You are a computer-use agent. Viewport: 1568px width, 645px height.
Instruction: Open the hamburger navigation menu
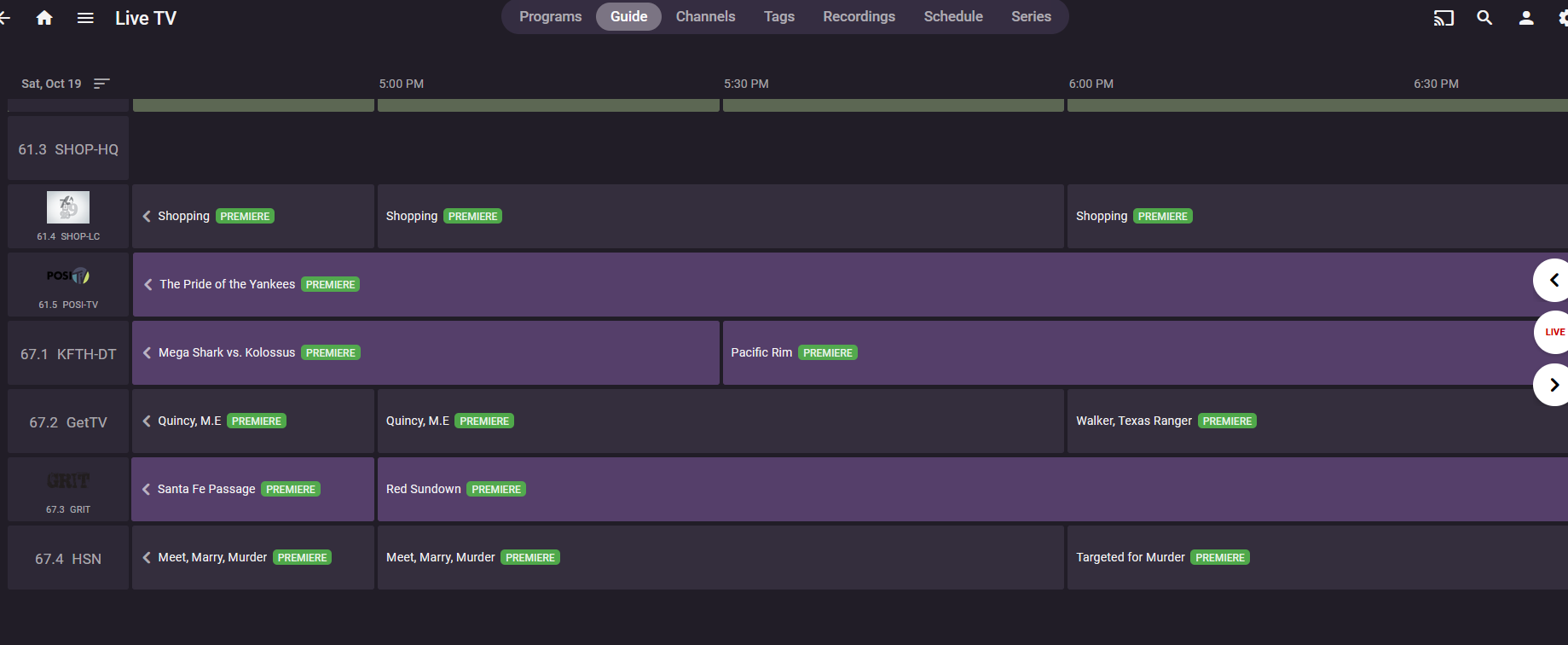coord(85,18)
